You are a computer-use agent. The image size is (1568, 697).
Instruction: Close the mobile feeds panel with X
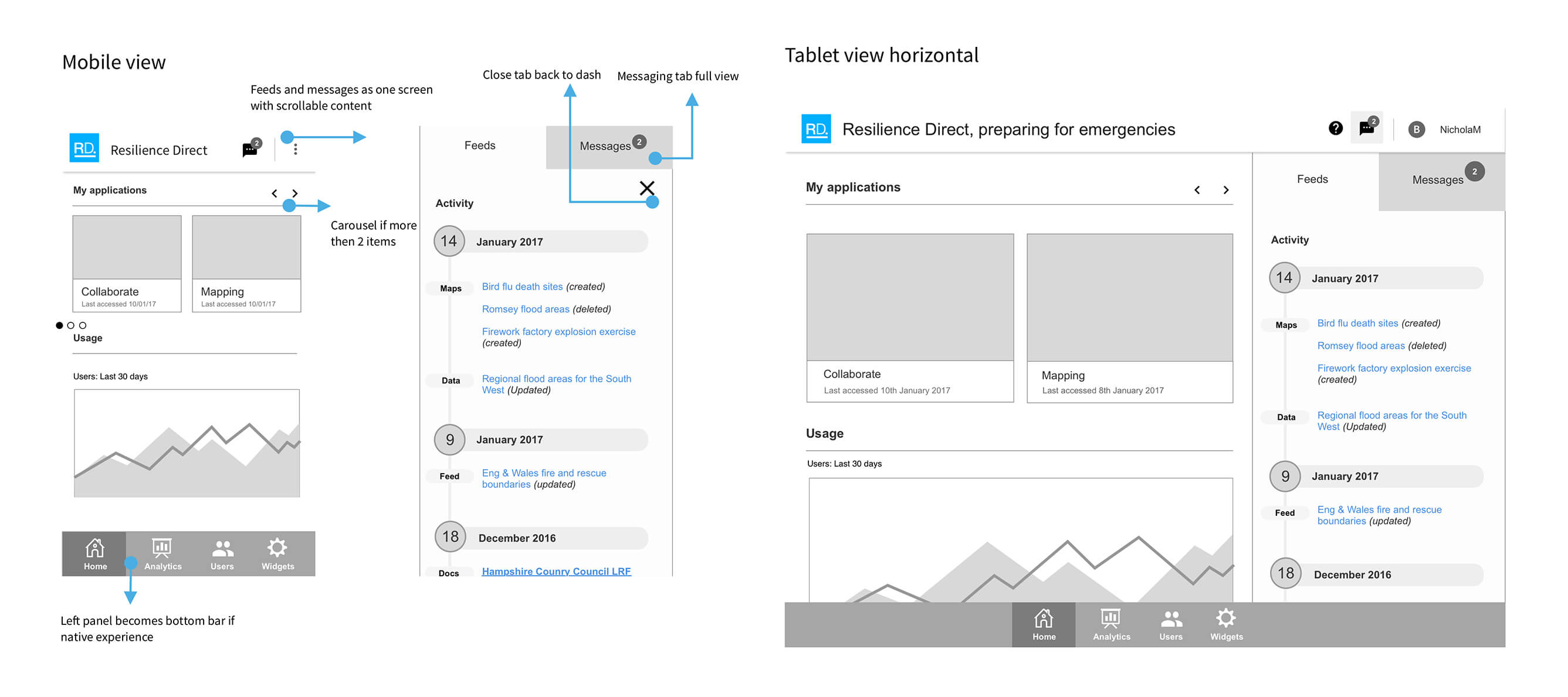pyautogui.click(x=646, y=188)
